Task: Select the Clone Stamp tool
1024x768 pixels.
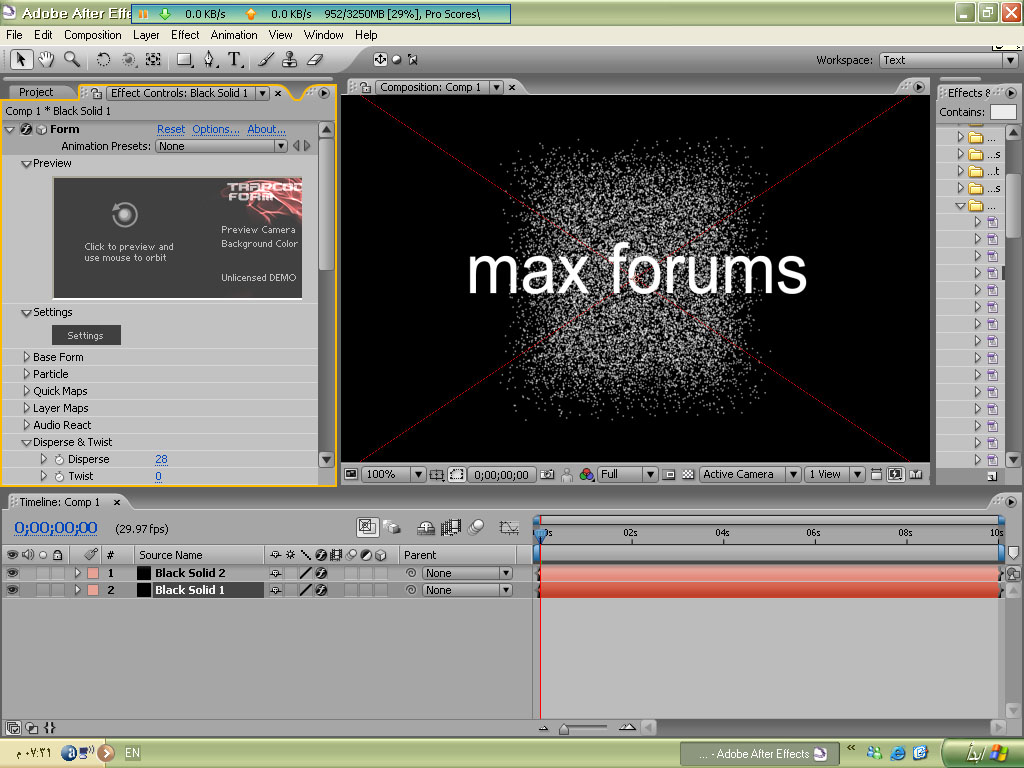Action: pyautogui.click(x=289, y=59)
